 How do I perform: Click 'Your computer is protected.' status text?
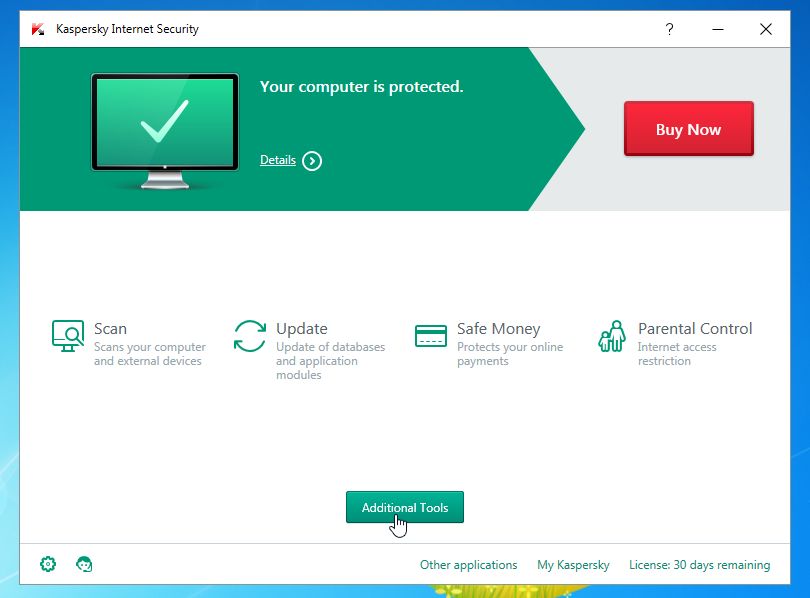(362, 87)
